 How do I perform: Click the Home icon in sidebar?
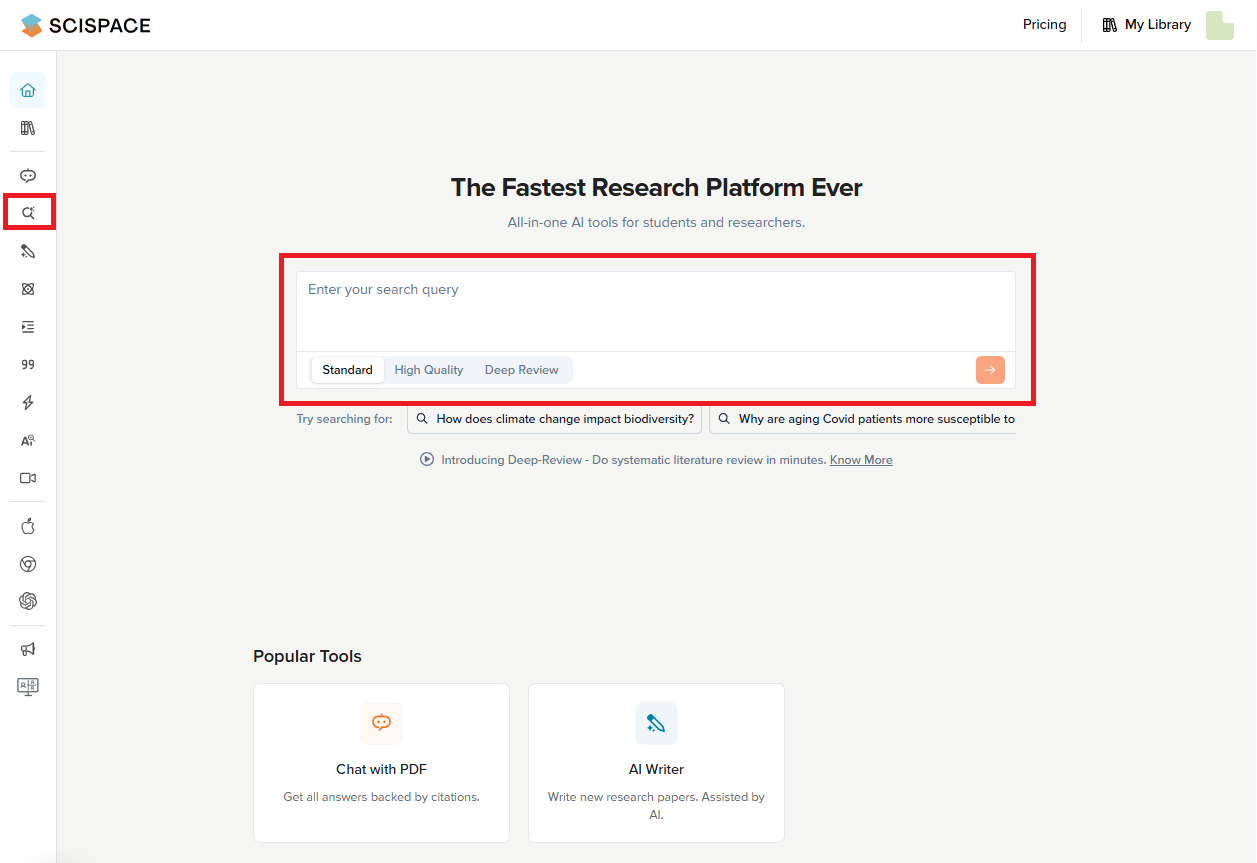[28, 90]
